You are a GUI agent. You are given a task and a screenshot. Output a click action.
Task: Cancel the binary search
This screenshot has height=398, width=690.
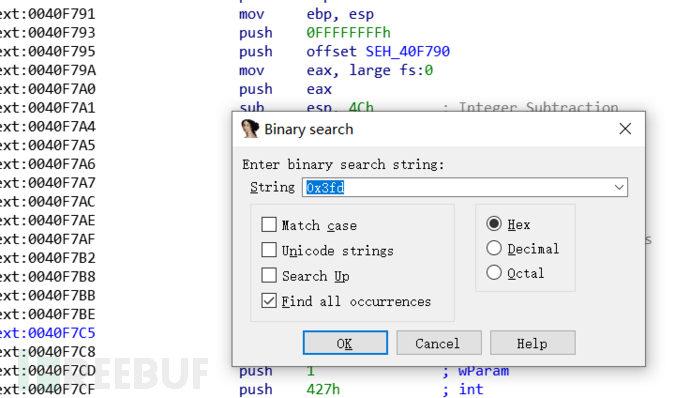coord(439,343)
